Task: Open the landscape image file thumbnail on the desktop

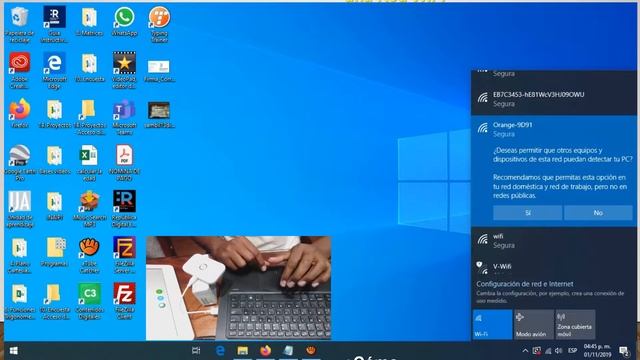Action: [159, 114]
